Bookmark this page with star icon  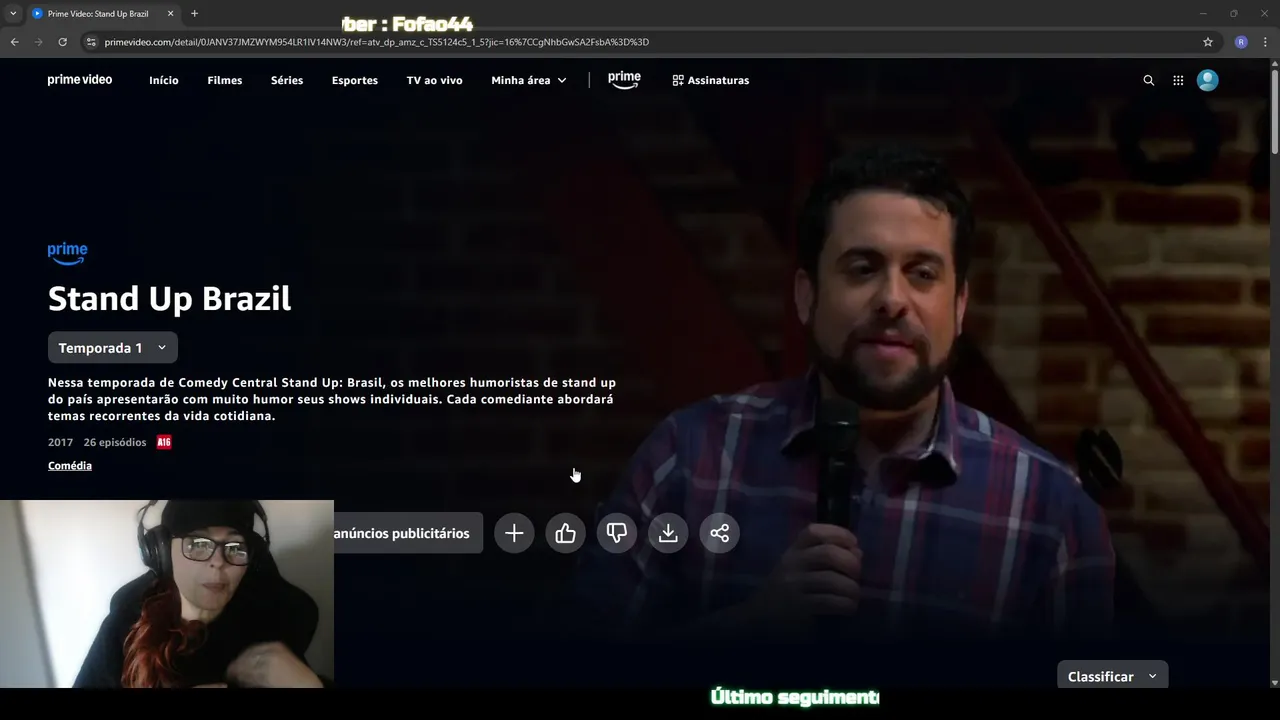point(1208,42)
